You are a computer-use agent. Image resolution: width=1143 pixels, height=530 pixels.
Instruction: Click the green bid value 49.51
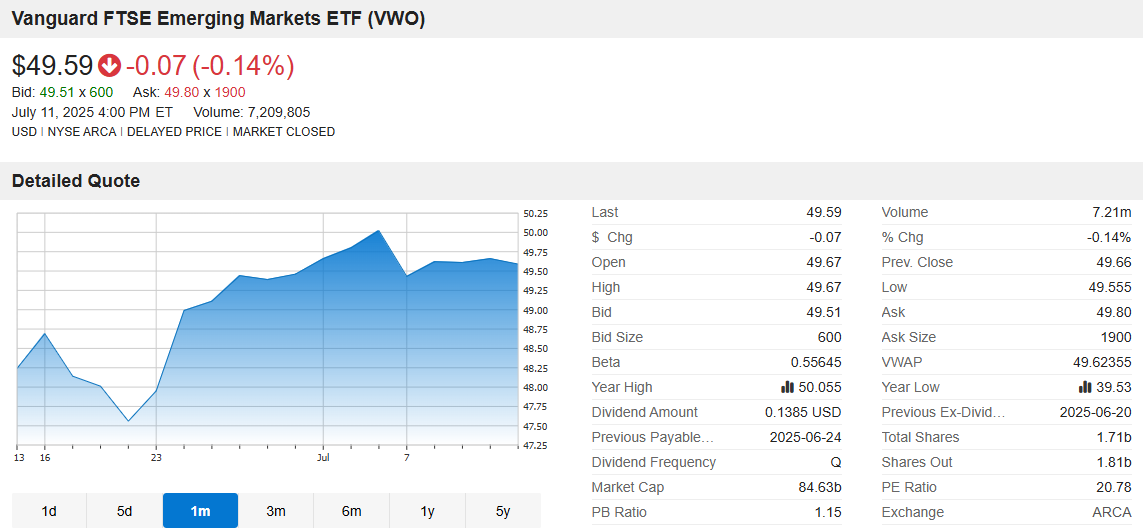pos(58,93)
